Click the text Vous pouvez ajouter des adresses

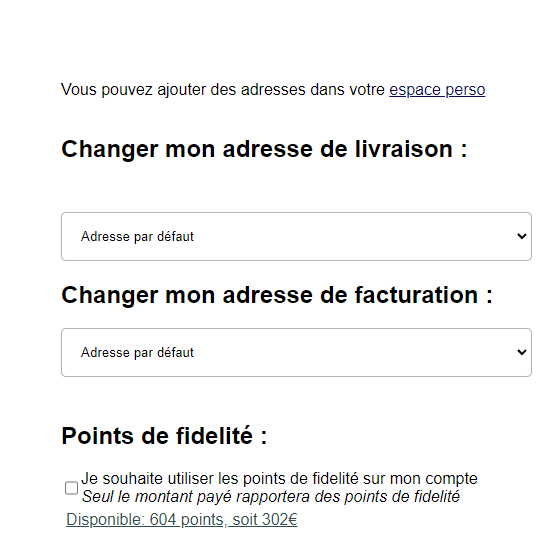[223, 90]
